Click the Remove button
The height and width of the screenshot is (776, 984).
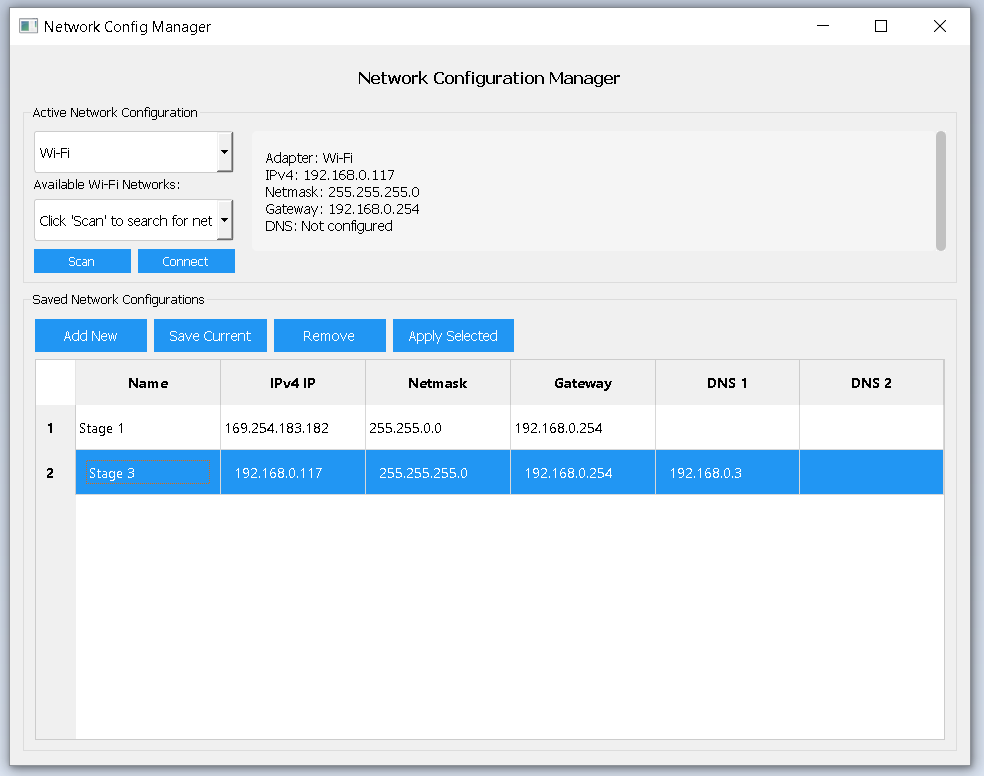[329, 336]
